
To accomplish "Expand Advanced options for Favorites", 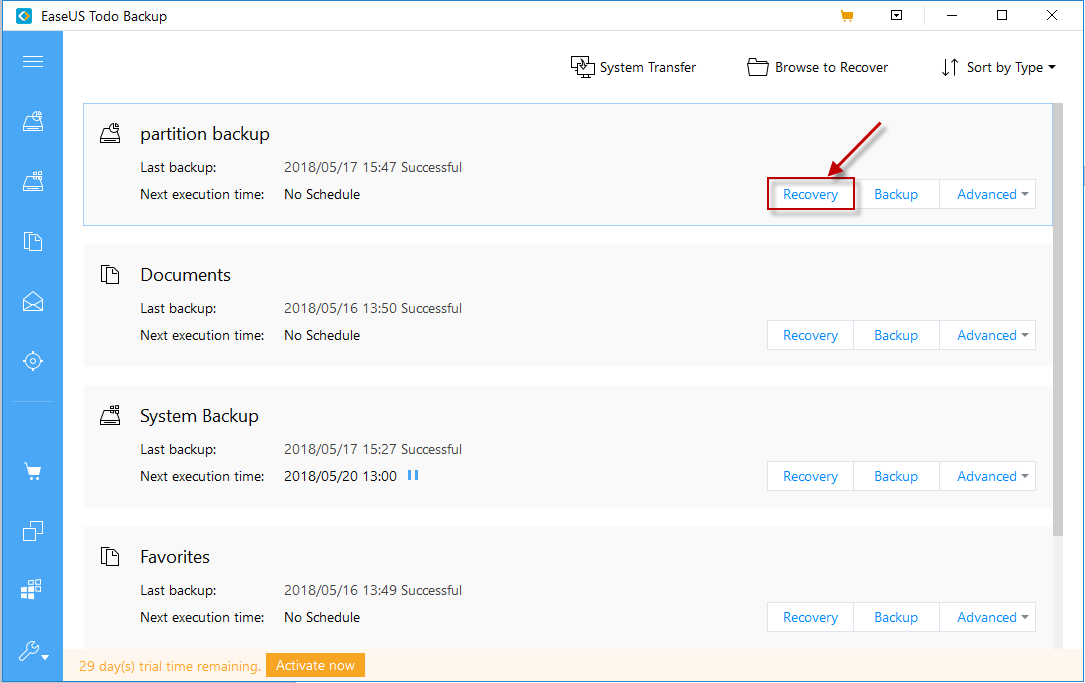I will pos(987,617).
